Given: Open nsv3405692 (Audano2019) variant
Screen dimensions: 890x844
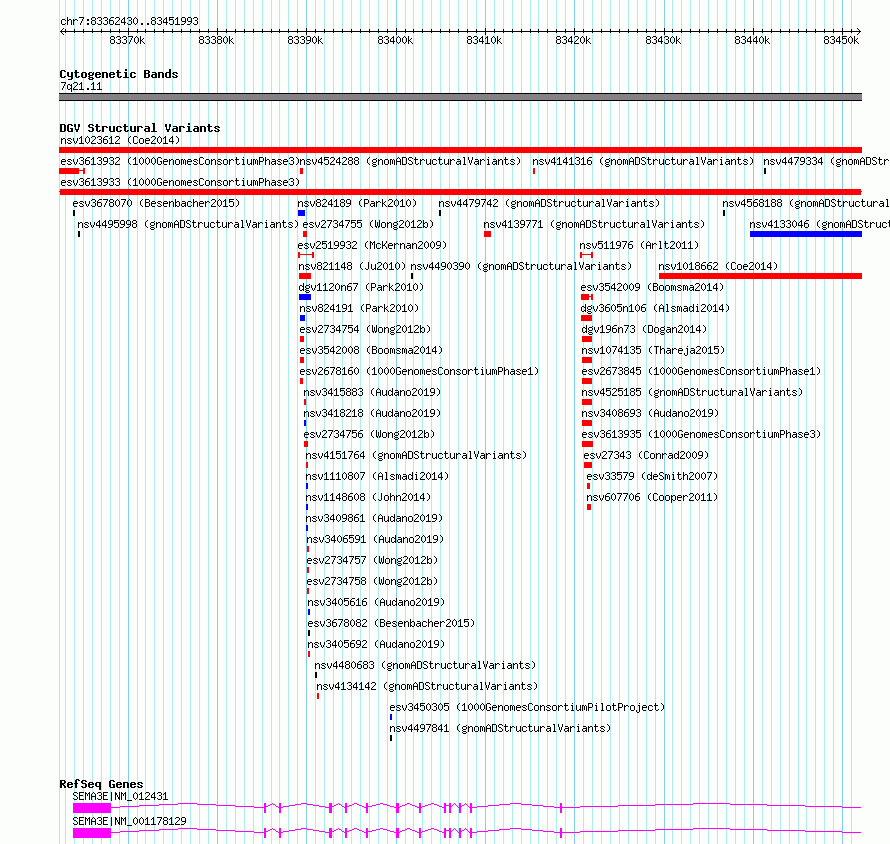Looking at the screenshot, I should click(x=376, y=644).
